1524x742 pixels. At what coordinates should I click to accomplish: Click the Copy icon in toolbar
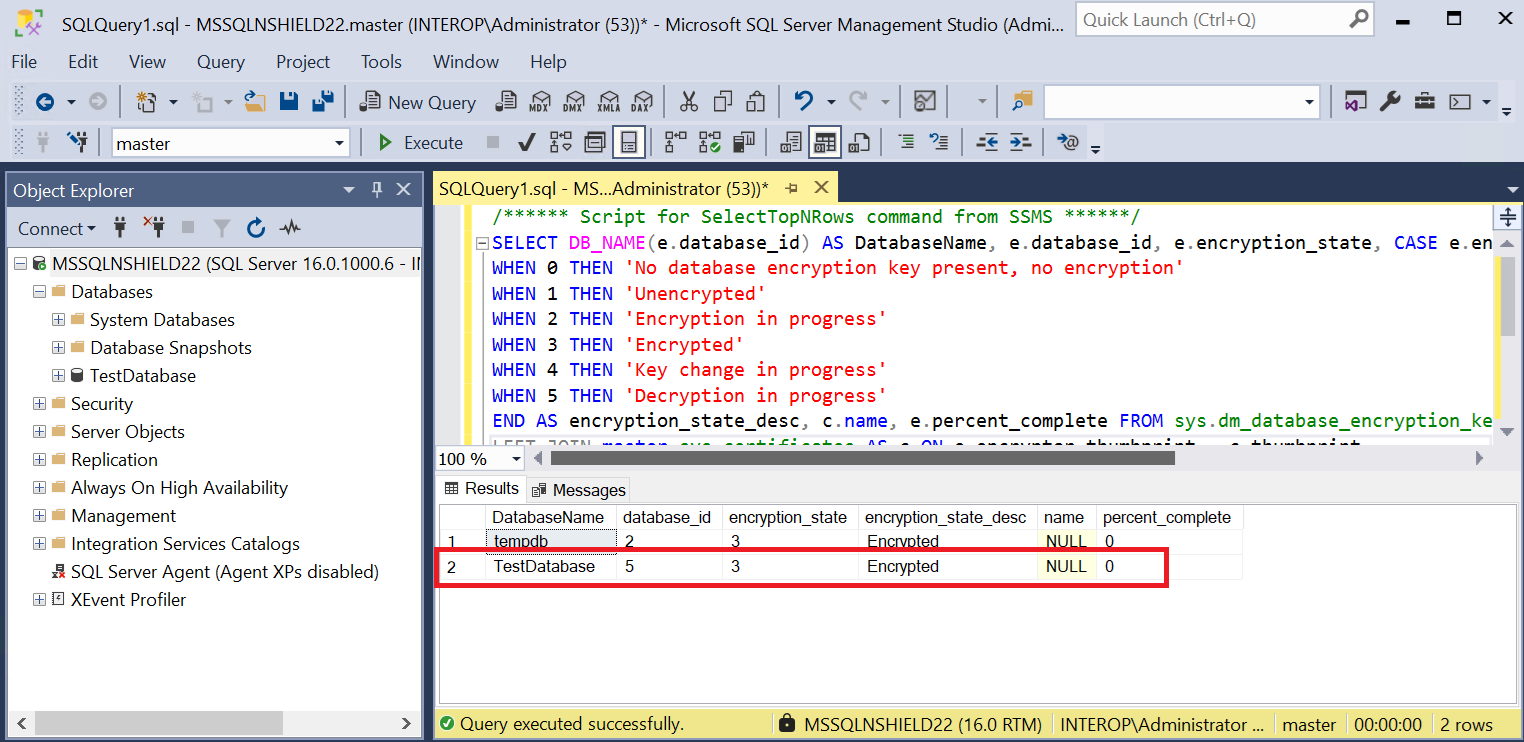pos(722,101)
